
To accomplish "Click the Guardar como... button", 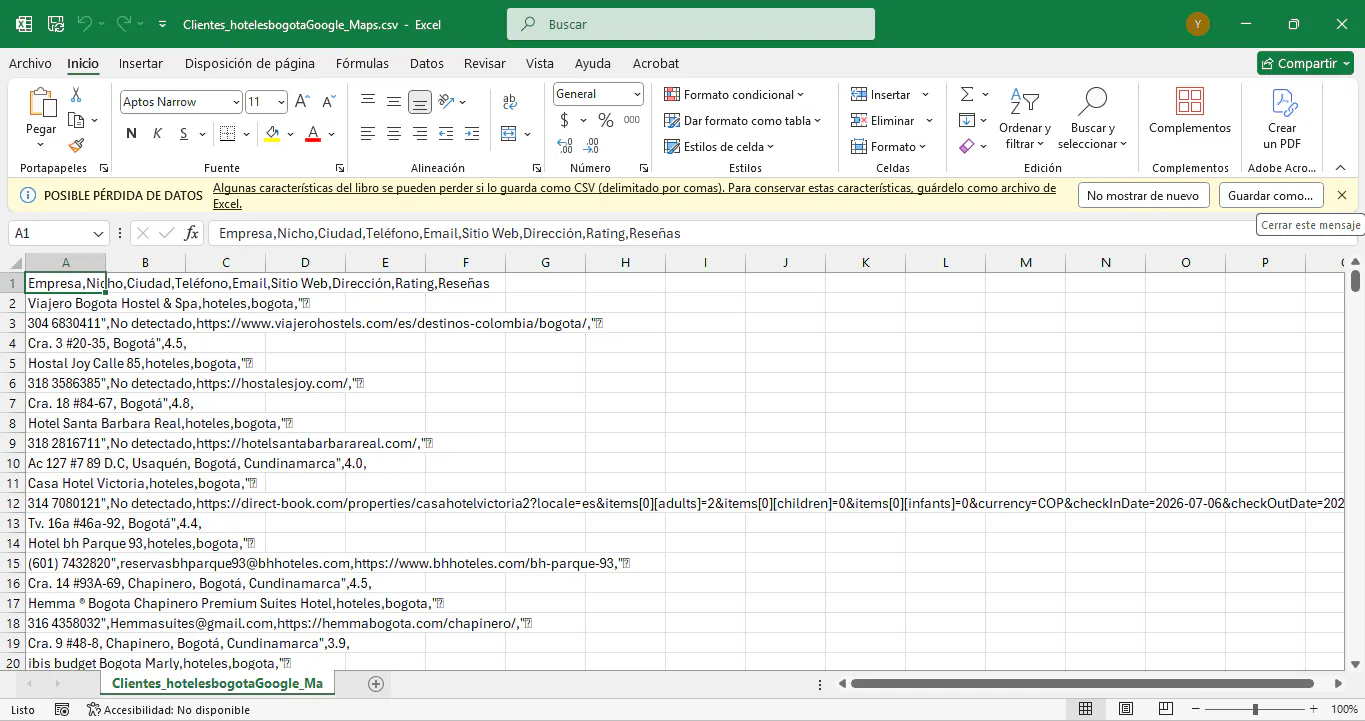I will point(1271,196).
